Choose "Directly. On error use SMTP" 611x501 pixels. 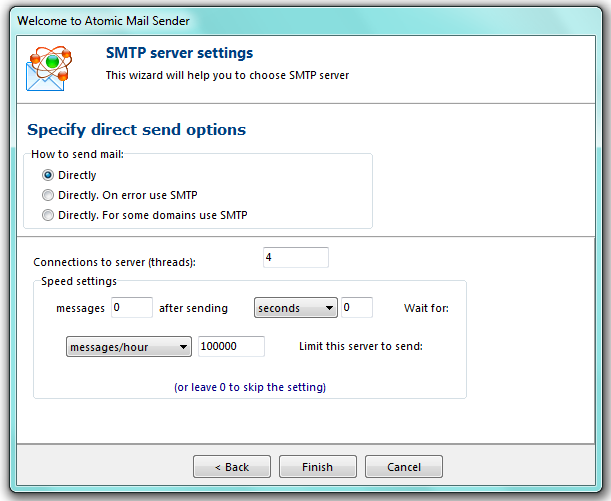click(x=48, y=195)
